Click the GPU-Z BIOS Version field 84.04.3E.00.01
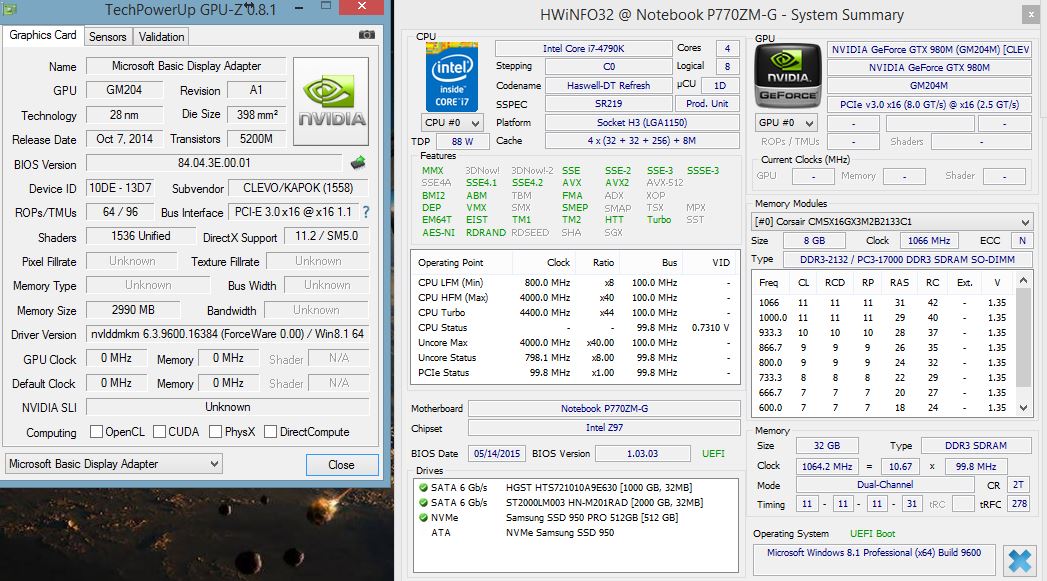The image size is (1047, 581). coord(214,163)
